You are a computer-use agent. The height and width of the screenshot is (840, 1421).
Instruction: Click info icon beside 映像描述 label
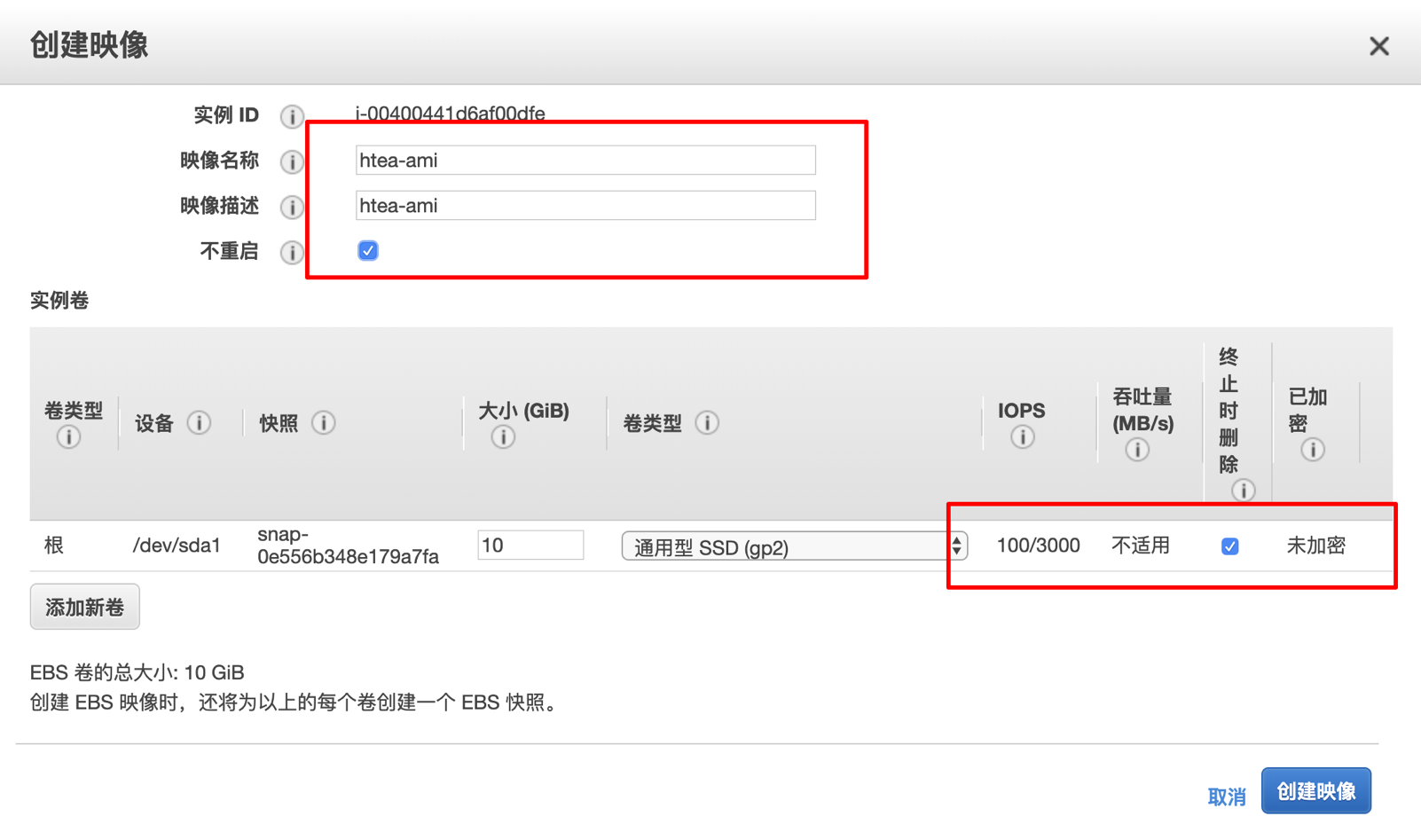292,207
